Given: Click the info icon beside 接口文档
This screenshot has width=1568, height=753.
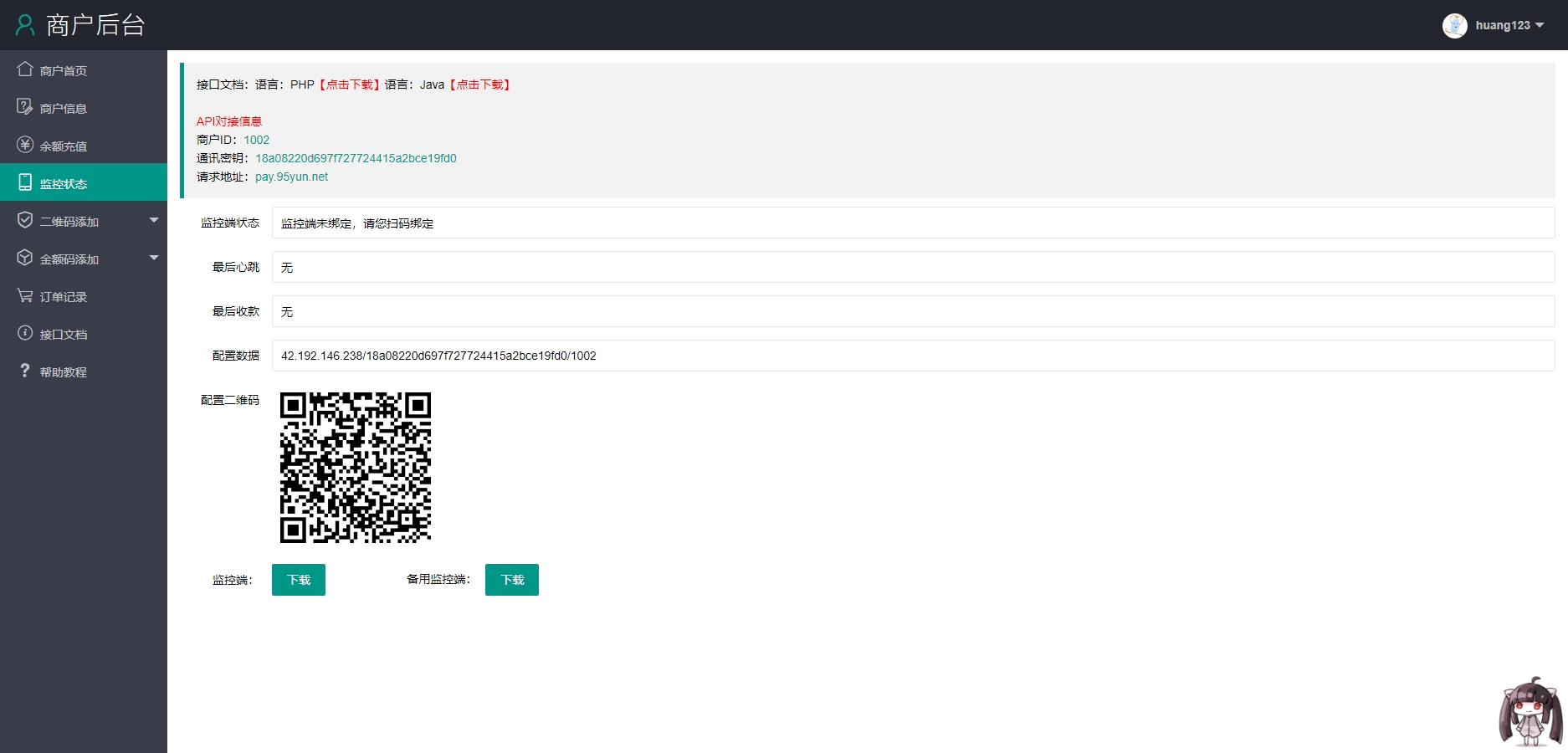Looking at the screenshot, I should point(25,333).
